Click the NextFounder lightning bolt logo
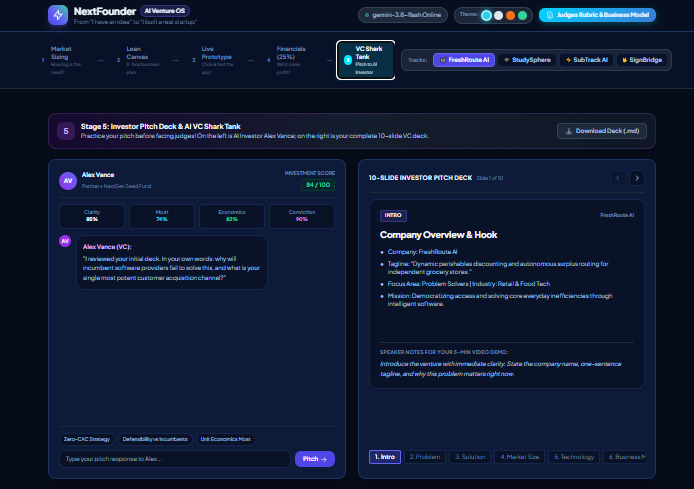Viewport: 694px width, 489px height. [x=58, y=15]
